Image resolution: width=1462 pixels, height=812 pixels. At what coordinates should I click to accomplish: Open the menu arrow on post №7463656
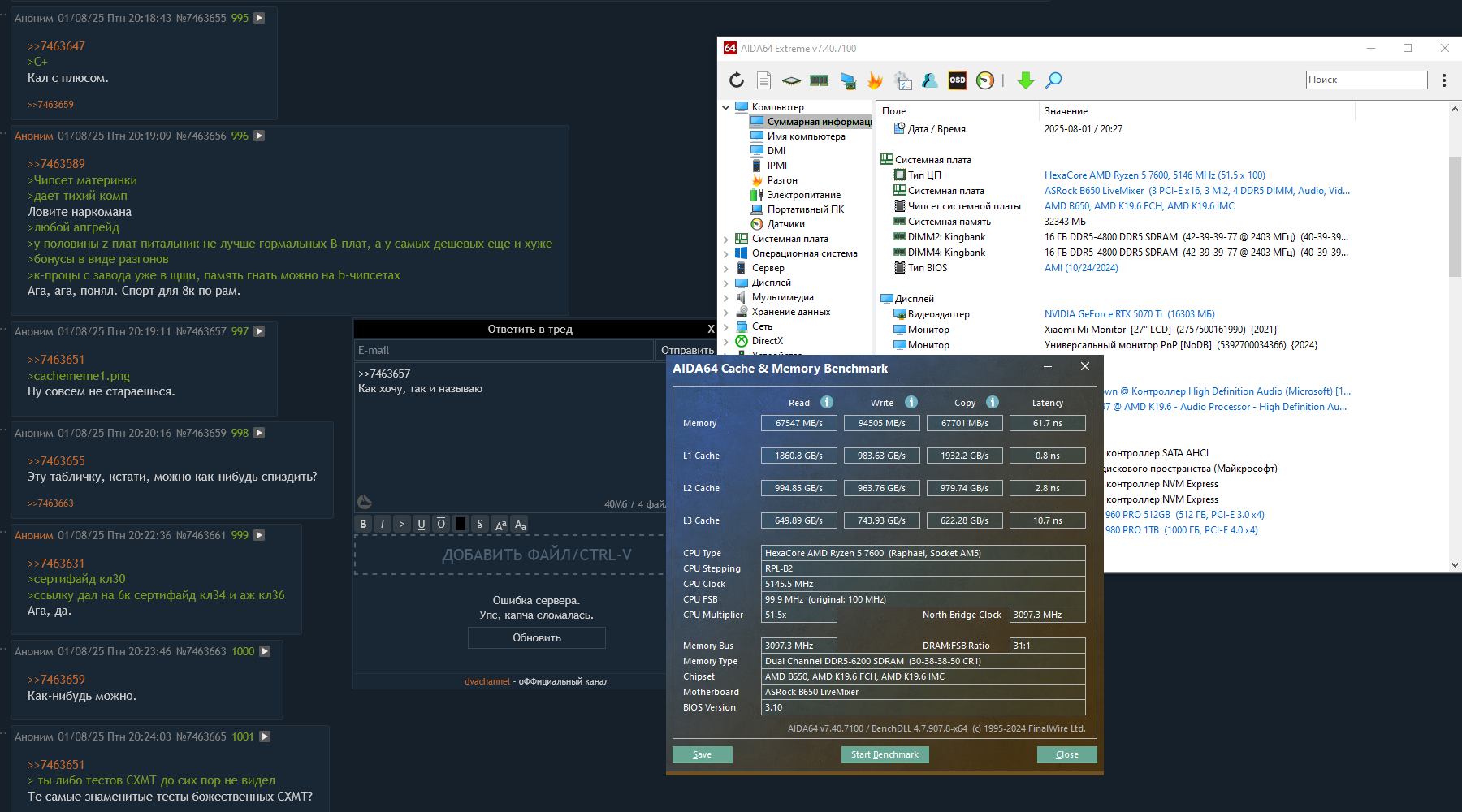[259, 136]
